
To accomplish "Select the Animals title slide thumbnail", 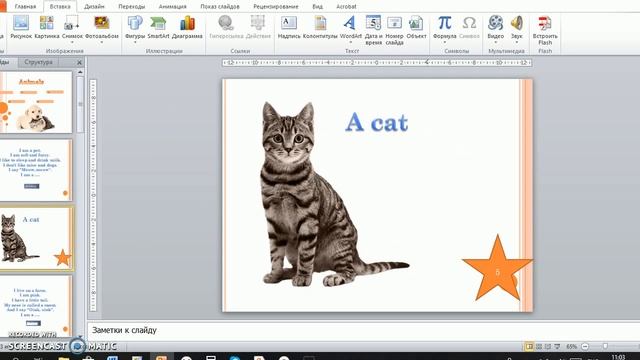I will coord(36,102).
